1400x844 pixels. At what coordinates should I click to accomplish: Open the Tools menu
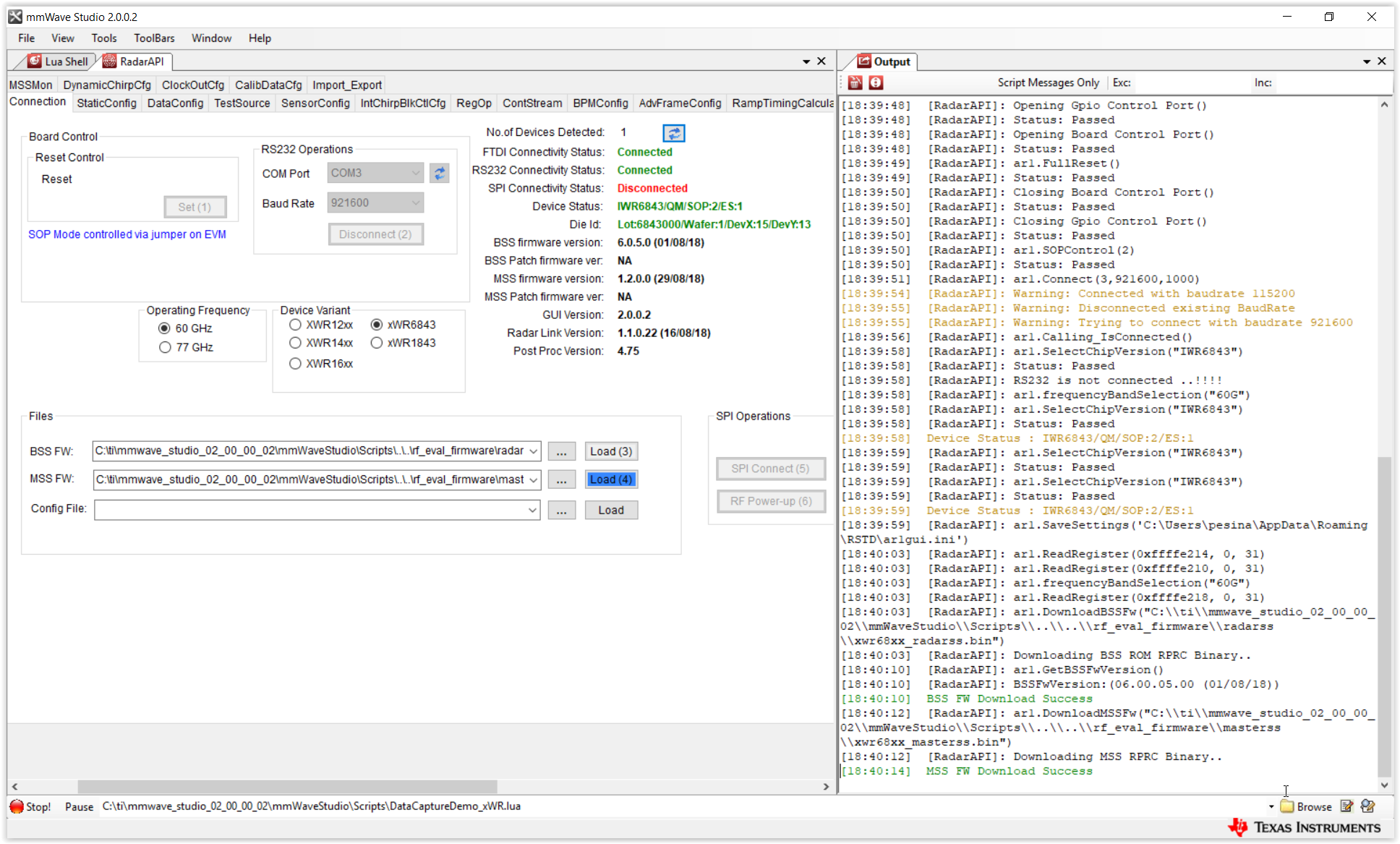click(103, 38)
